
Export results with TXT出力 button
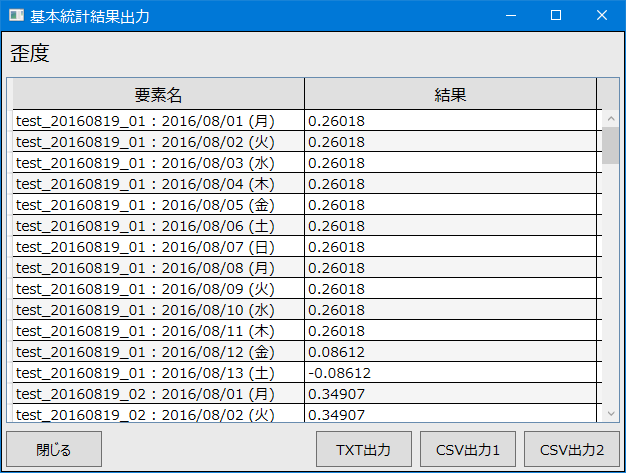click(x=364, y=449)
